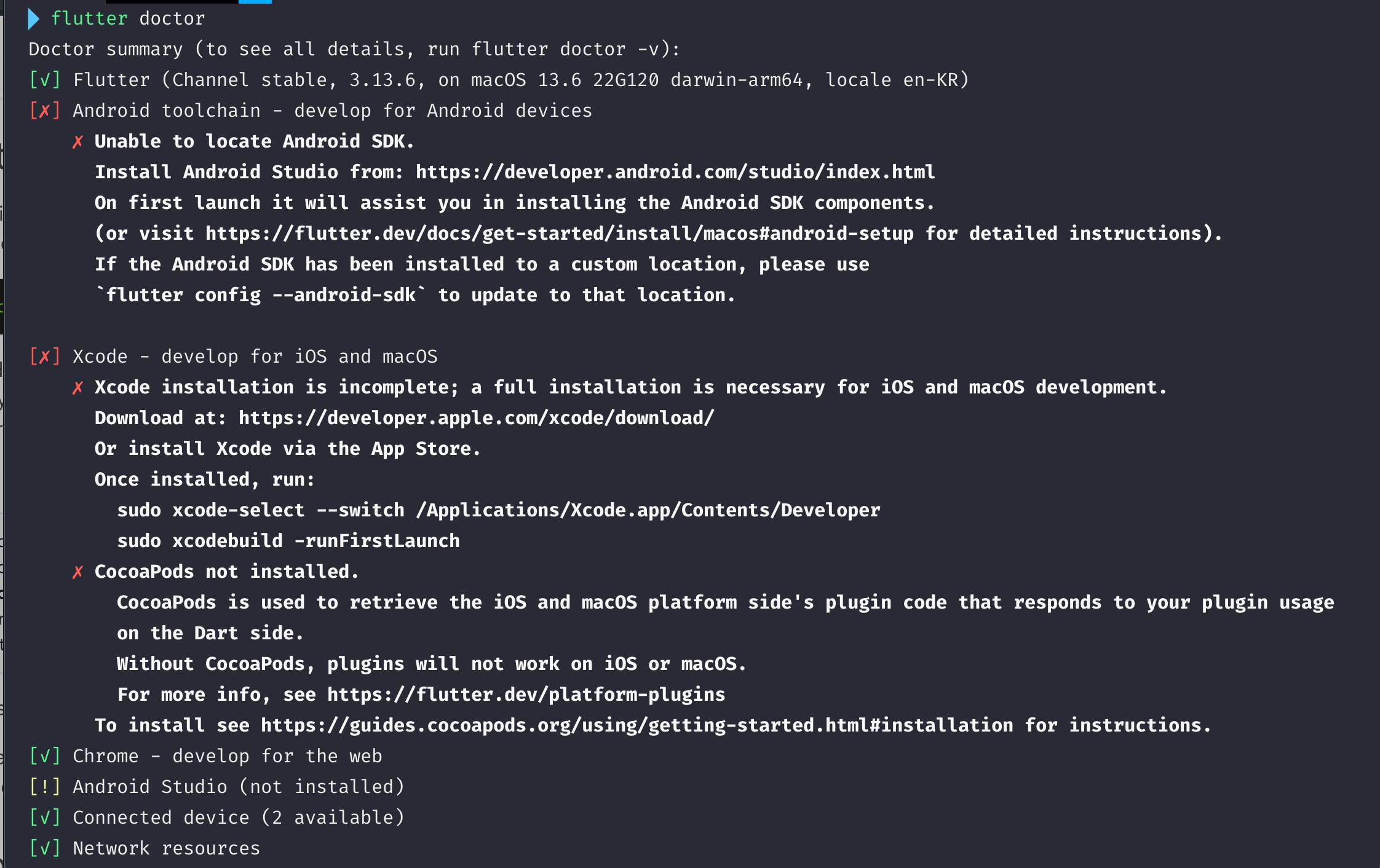
Task: Click green check mark beside Network resources
Action: coord(45,848)
